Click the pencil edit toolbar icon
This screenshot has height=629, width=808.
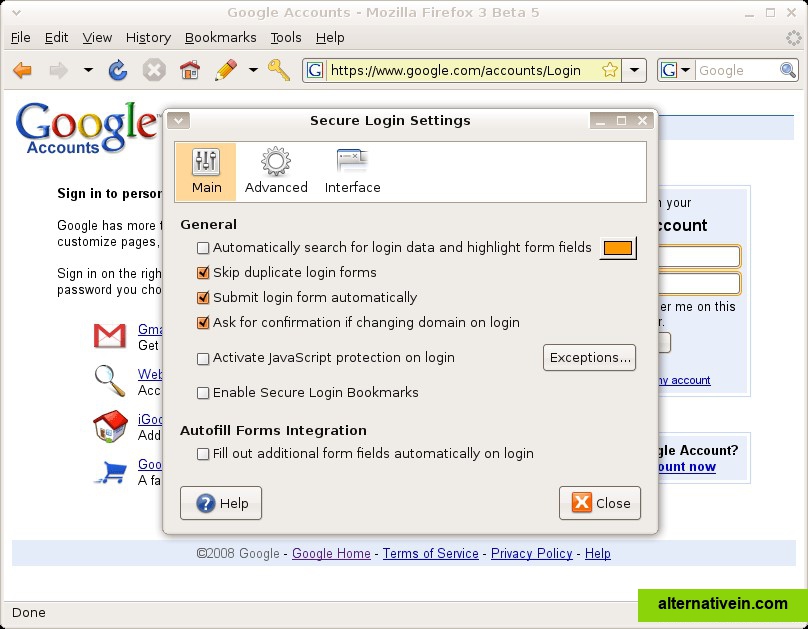pos(226,70)
